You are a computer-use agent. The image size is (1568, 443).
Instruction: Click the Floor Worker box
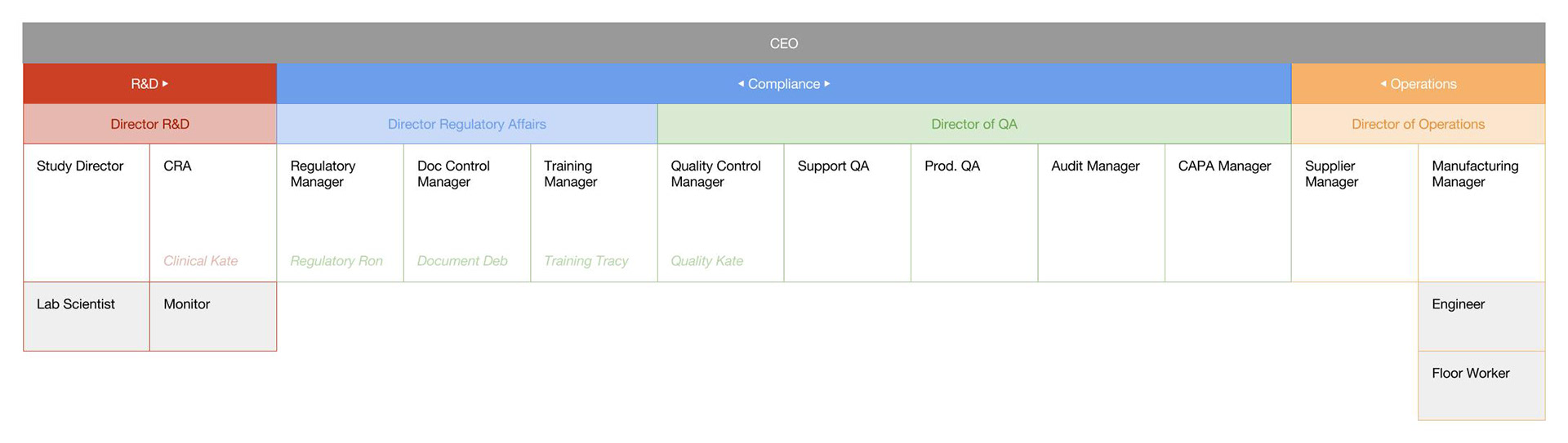coord(1481,385)
